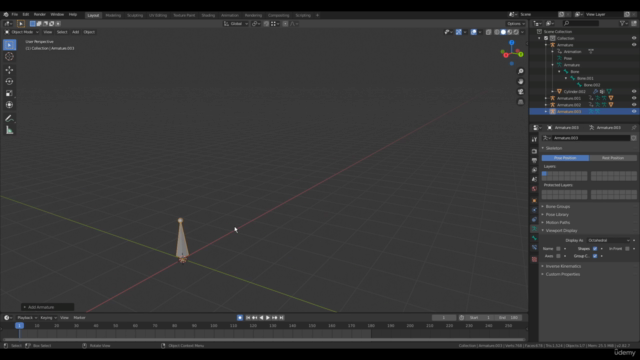This screenshot has height=360, width=640.
Task: Jump to the timeline end frame button
Action: click(281, 318)
